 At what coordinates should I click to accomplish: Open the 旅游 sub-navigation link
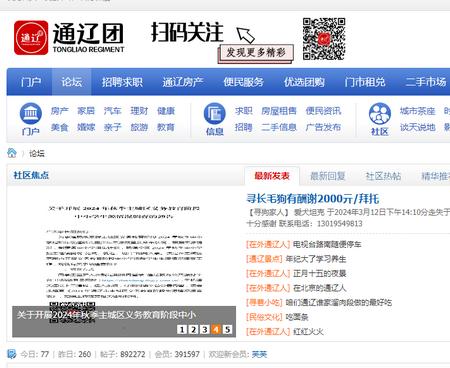(139, 127)
